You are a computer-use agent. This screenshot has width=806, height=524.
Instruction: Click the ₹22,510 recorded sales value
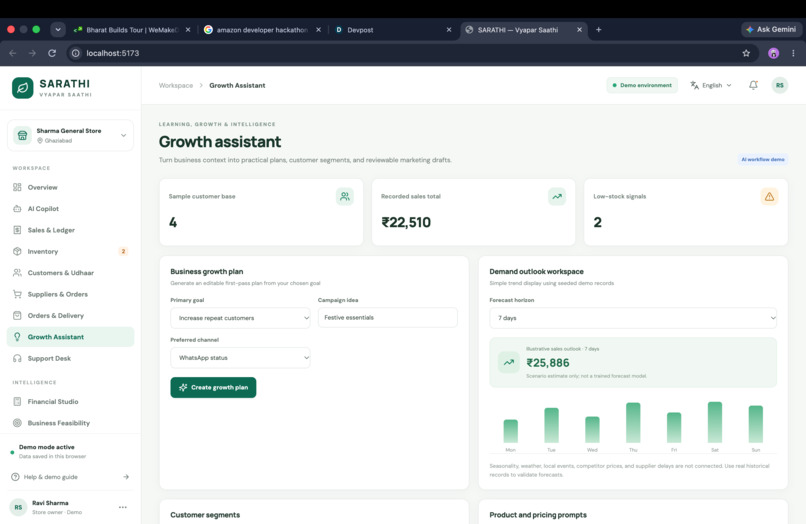(406, 222)
